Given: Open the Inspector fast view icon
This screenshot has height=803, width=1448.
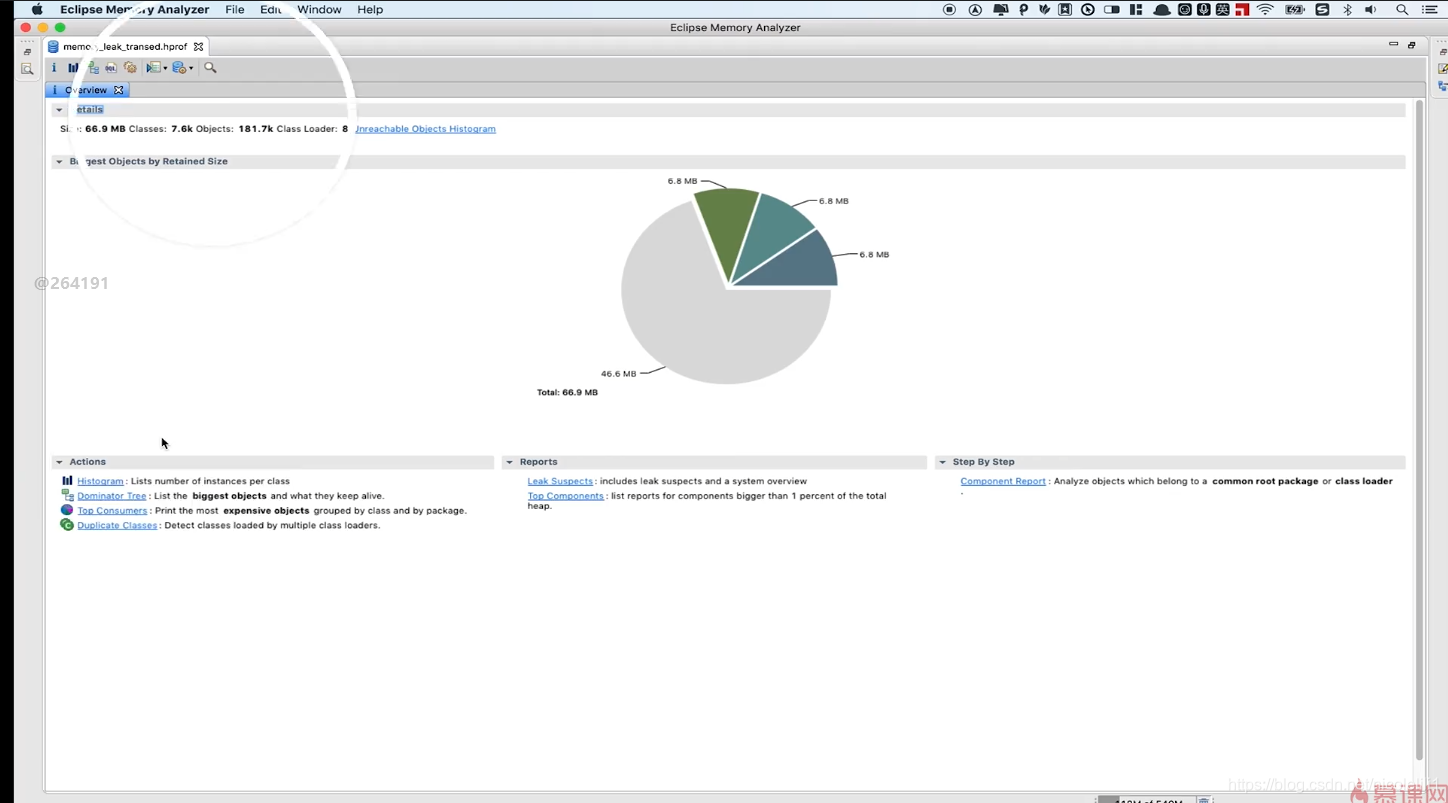Looking at the screenshot, I should 27,69.
